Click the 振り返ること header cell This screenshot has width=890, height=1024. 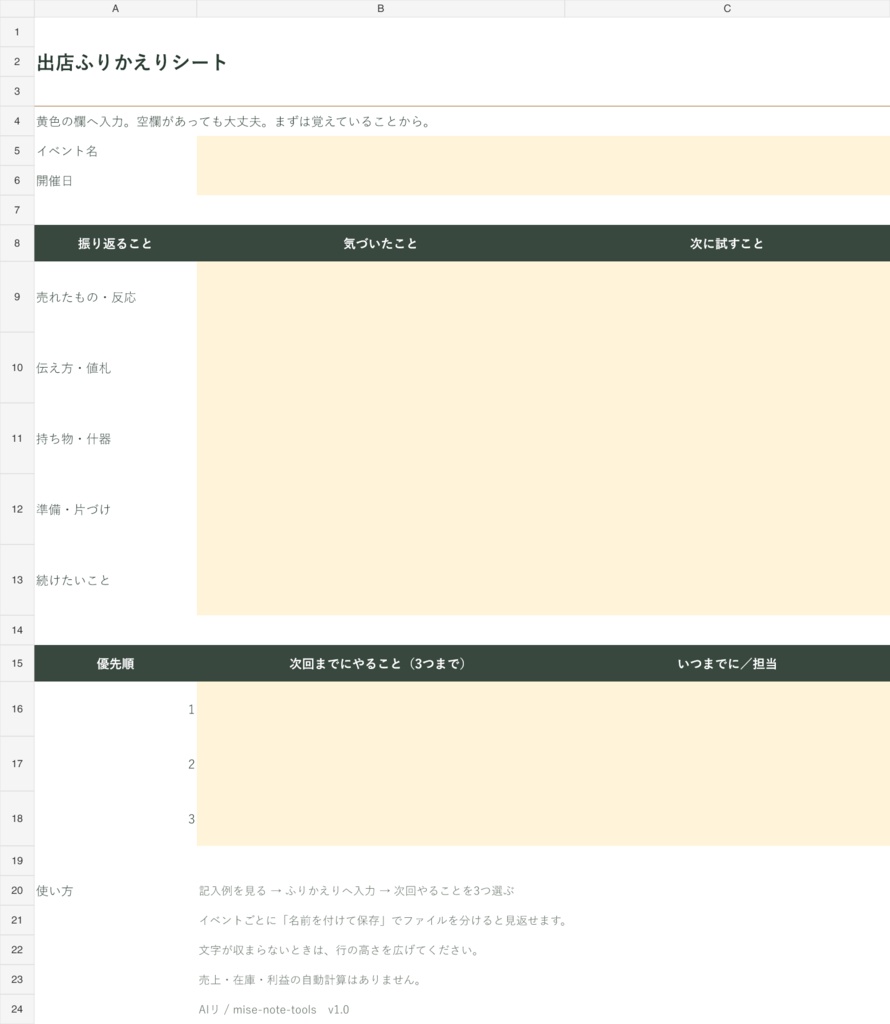pos(115,243)
